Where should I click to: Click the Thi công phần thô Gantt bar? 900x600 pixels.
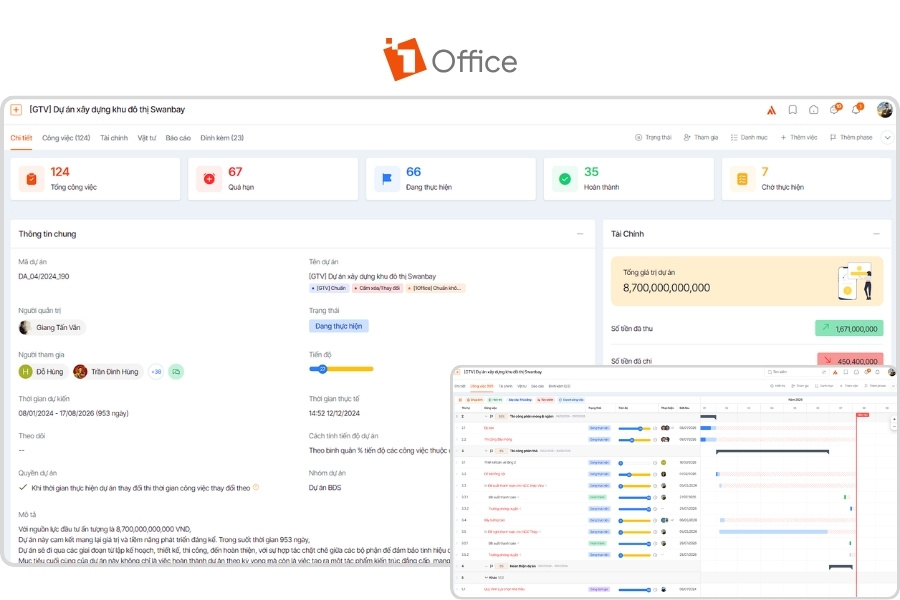pyautogui.click(x=773, y=452)
